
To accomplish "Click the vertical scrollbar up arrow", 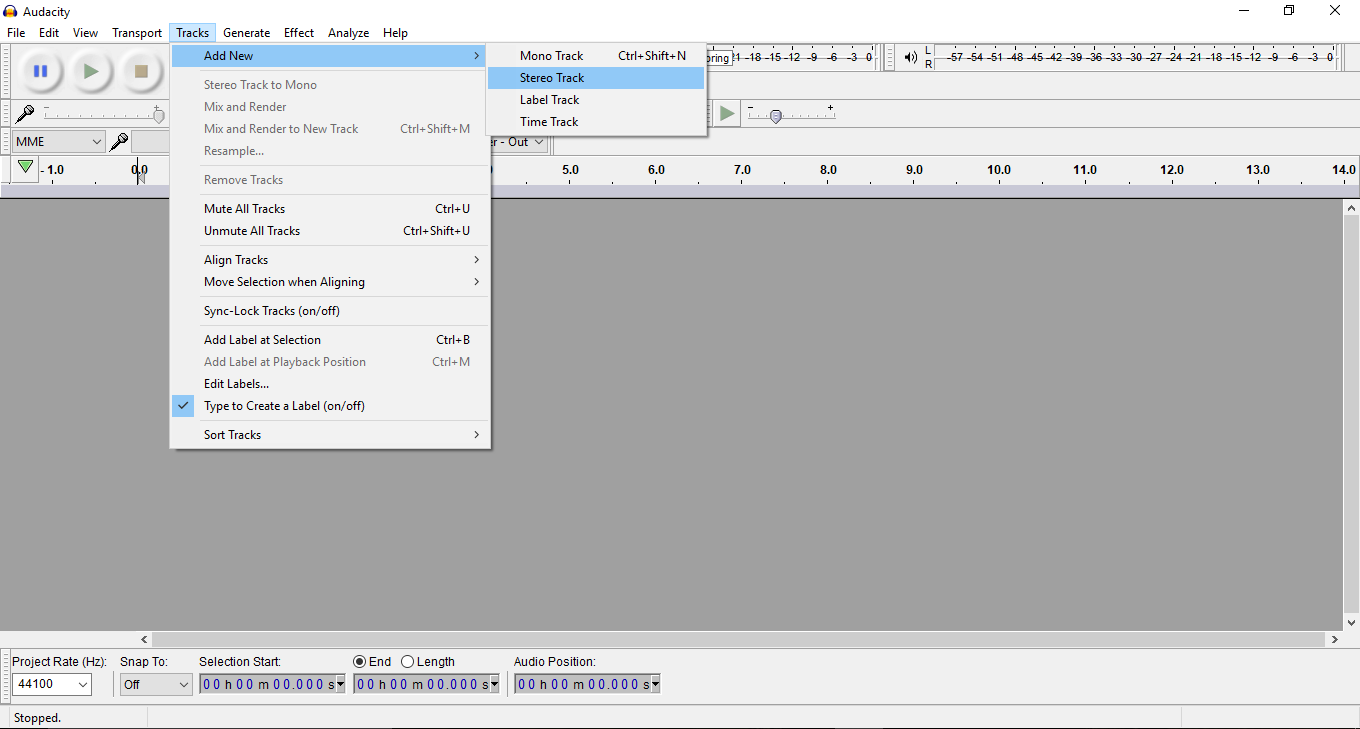I will click(x=1352, y=208).
